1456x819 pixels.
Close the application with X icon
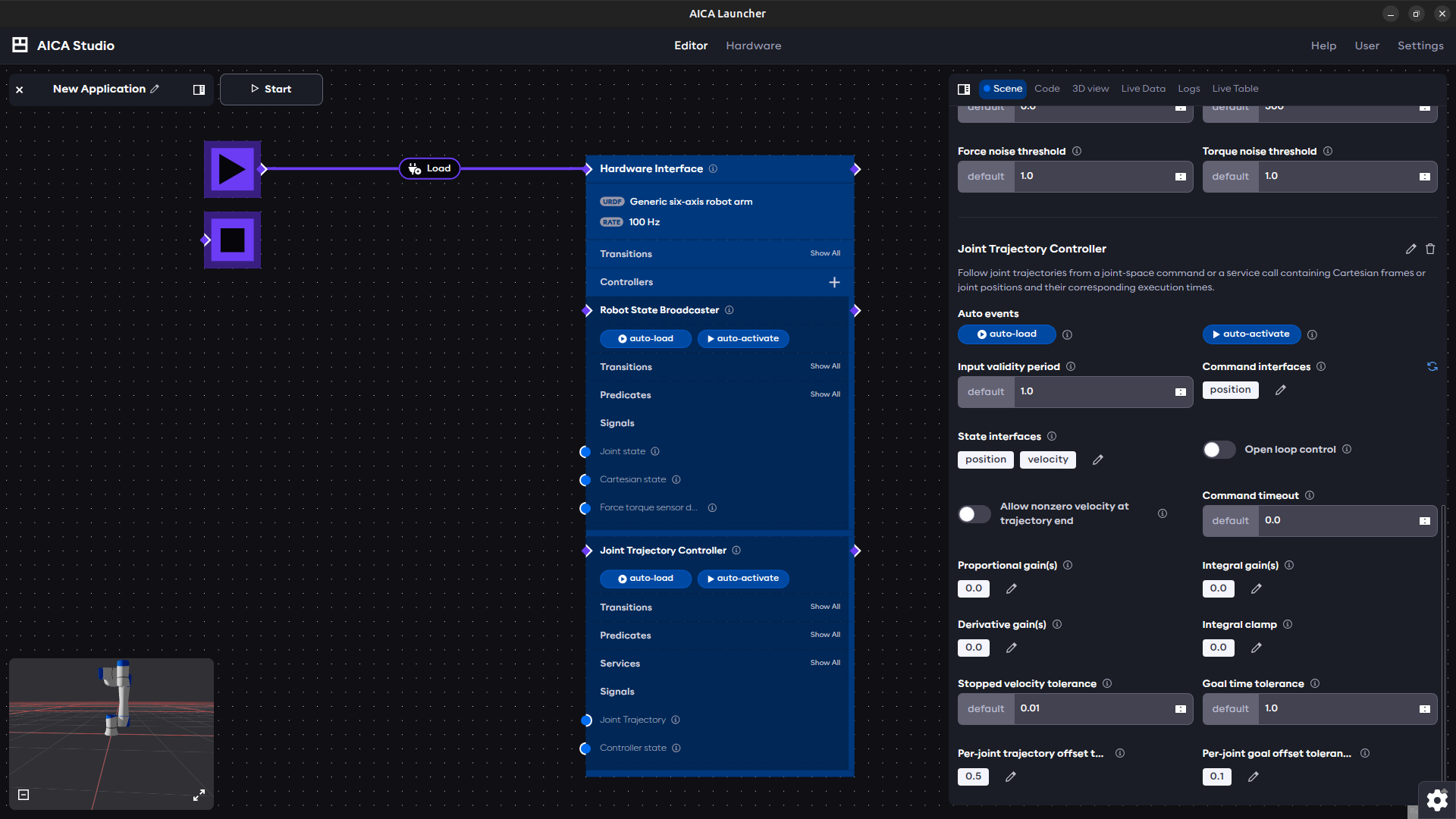(x=20, y=89)
